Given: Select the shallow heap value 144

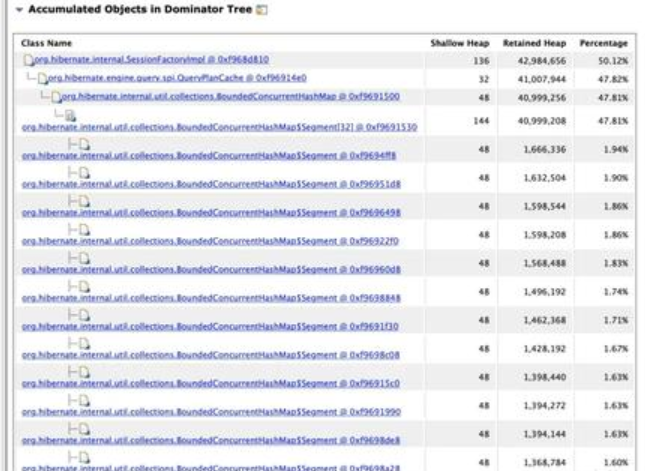Looking at the screenshot, I should 481,121.
